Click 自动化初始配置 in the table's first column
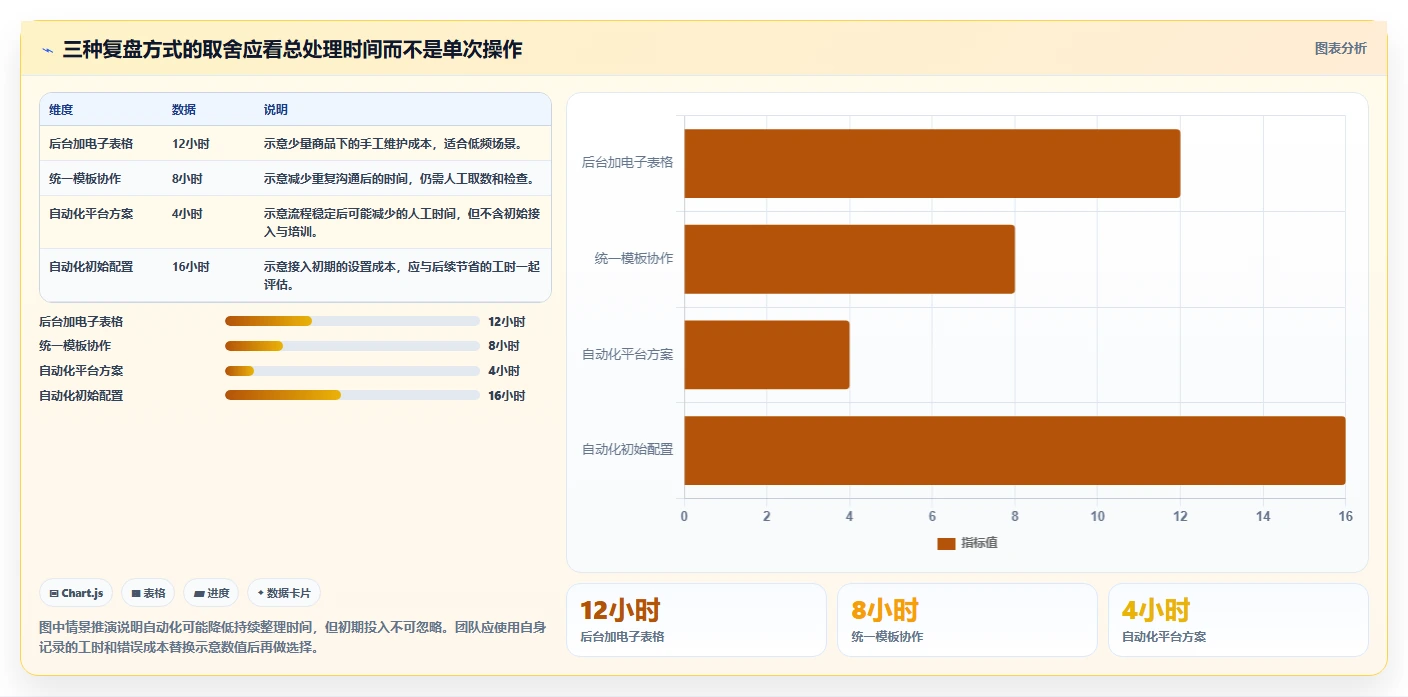This screenshot has width=1408, height=697. pyautogui.click(x=91, y=266)
